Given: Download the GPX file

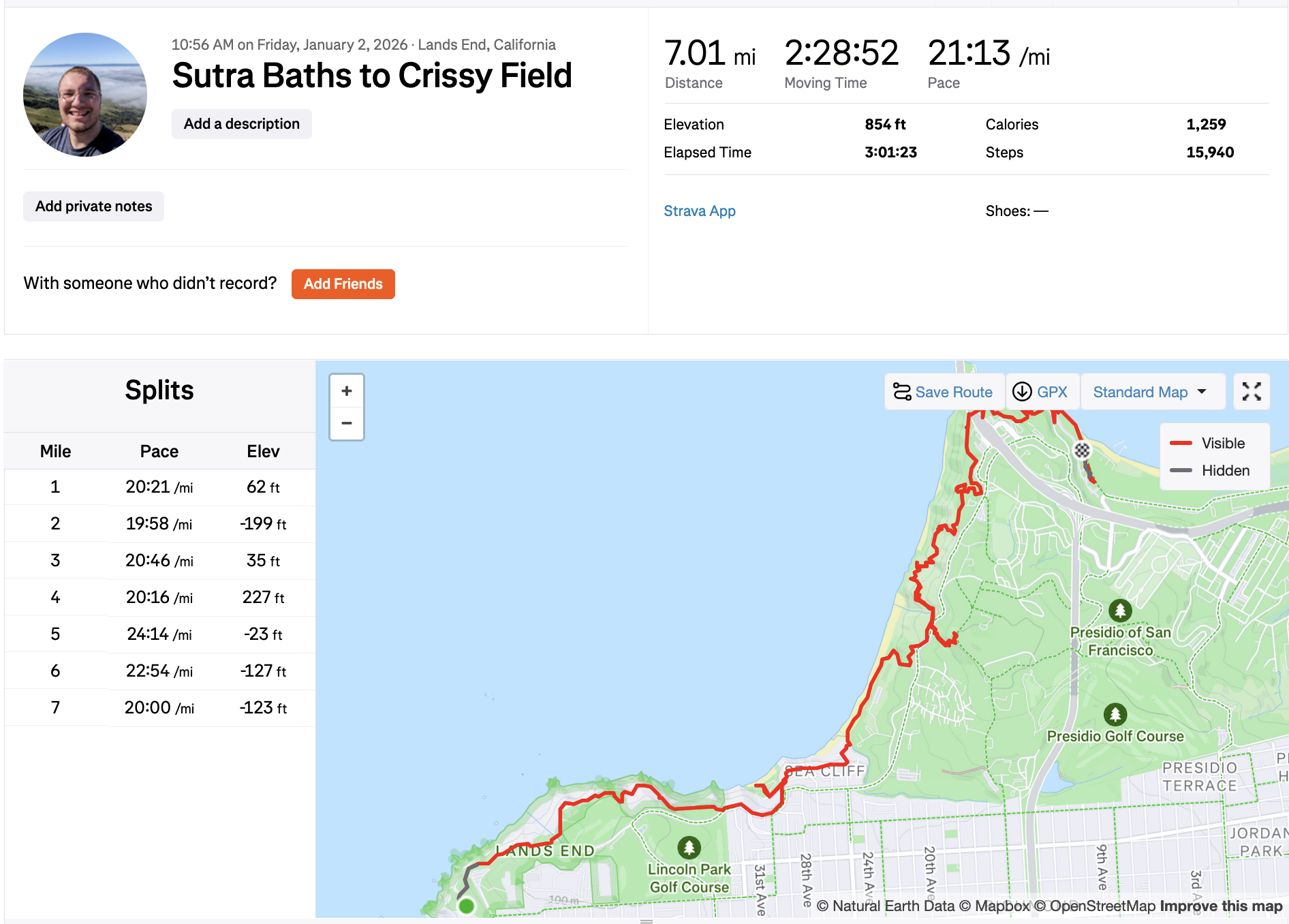Looking at the screenshot, I should [x=1042, y=392].
